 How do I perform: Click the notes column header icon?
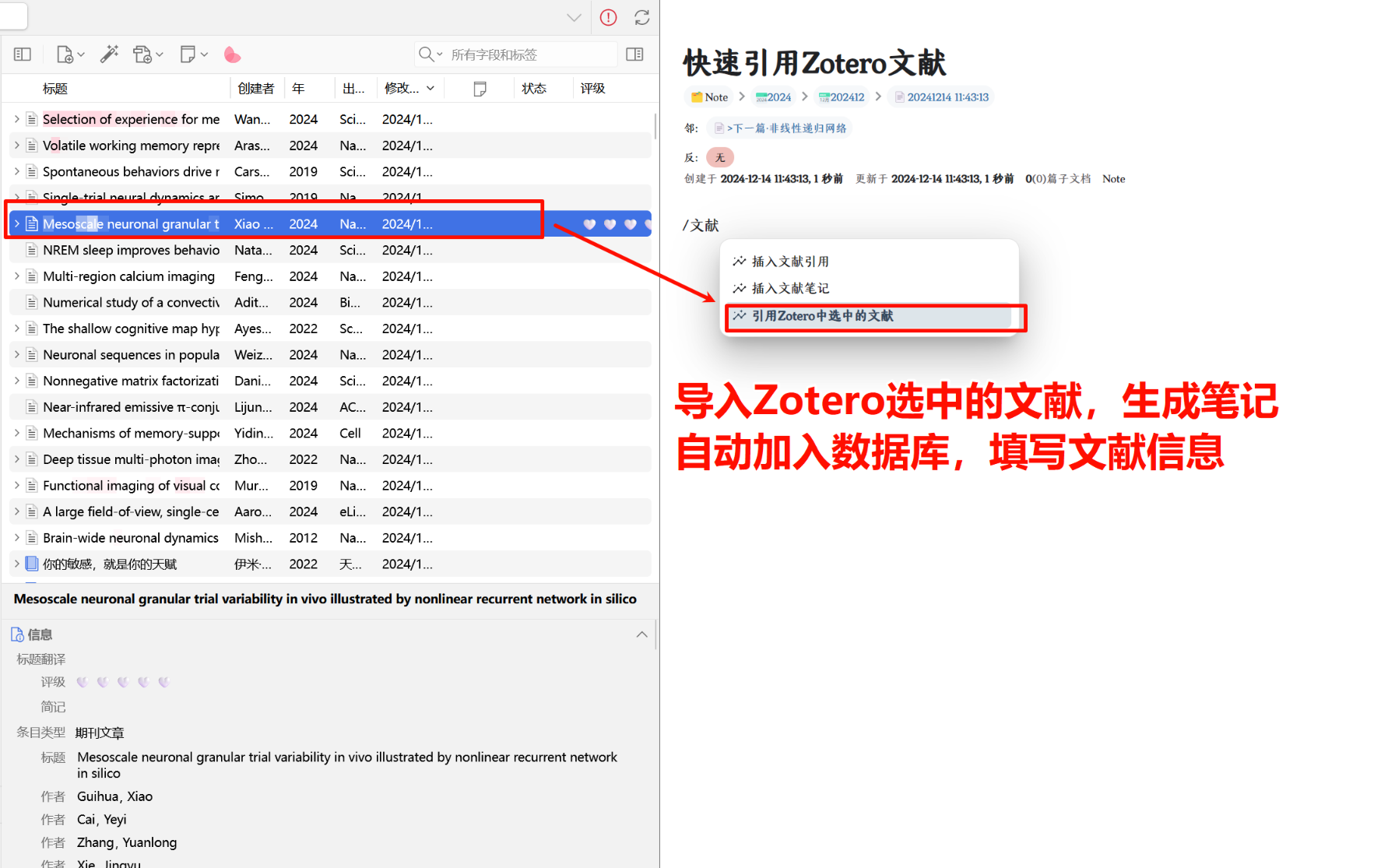(480, 89)
